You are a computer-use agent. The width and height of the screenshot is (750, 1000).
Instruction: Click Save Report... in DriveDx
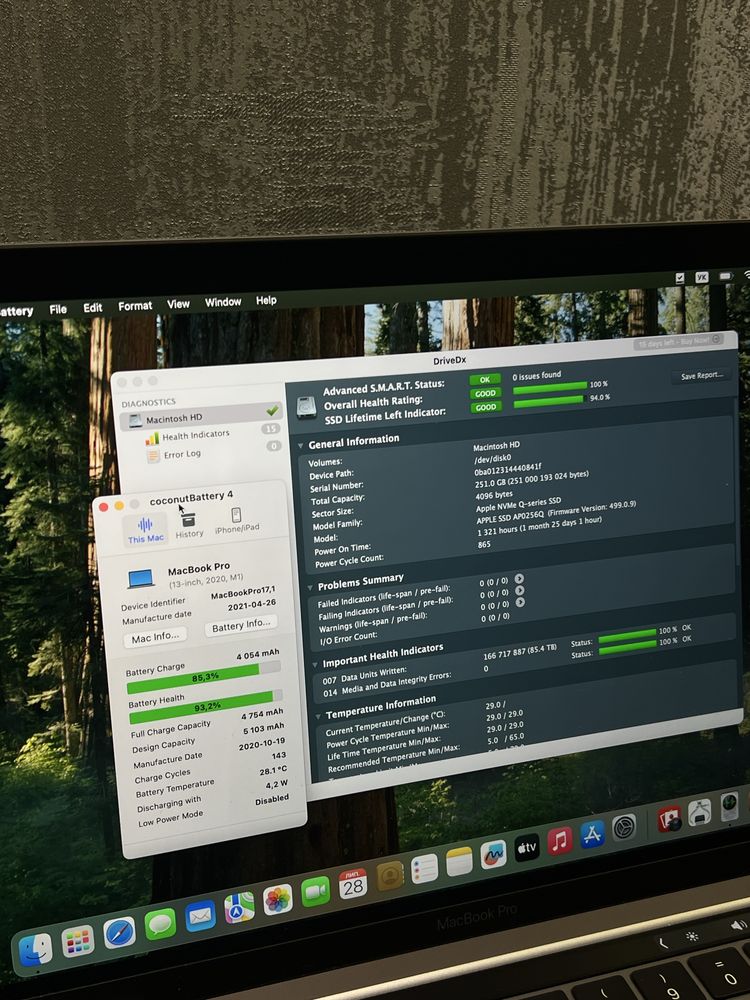click(x=701, y=376)
